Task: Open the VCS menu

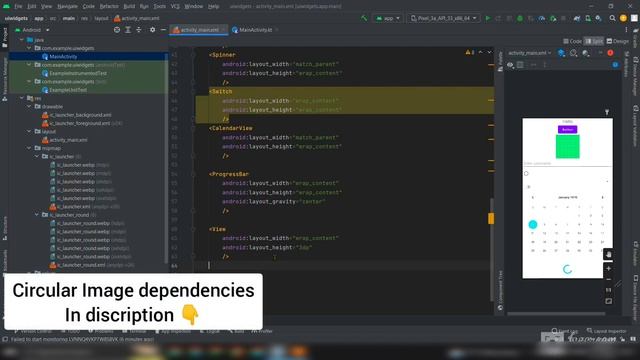Action: 175,6
